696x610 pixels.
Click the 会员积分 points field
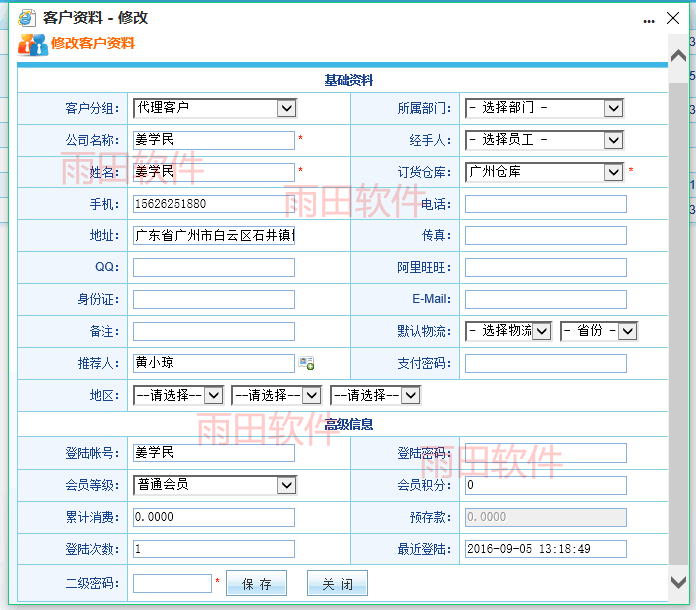click(546, 485)
